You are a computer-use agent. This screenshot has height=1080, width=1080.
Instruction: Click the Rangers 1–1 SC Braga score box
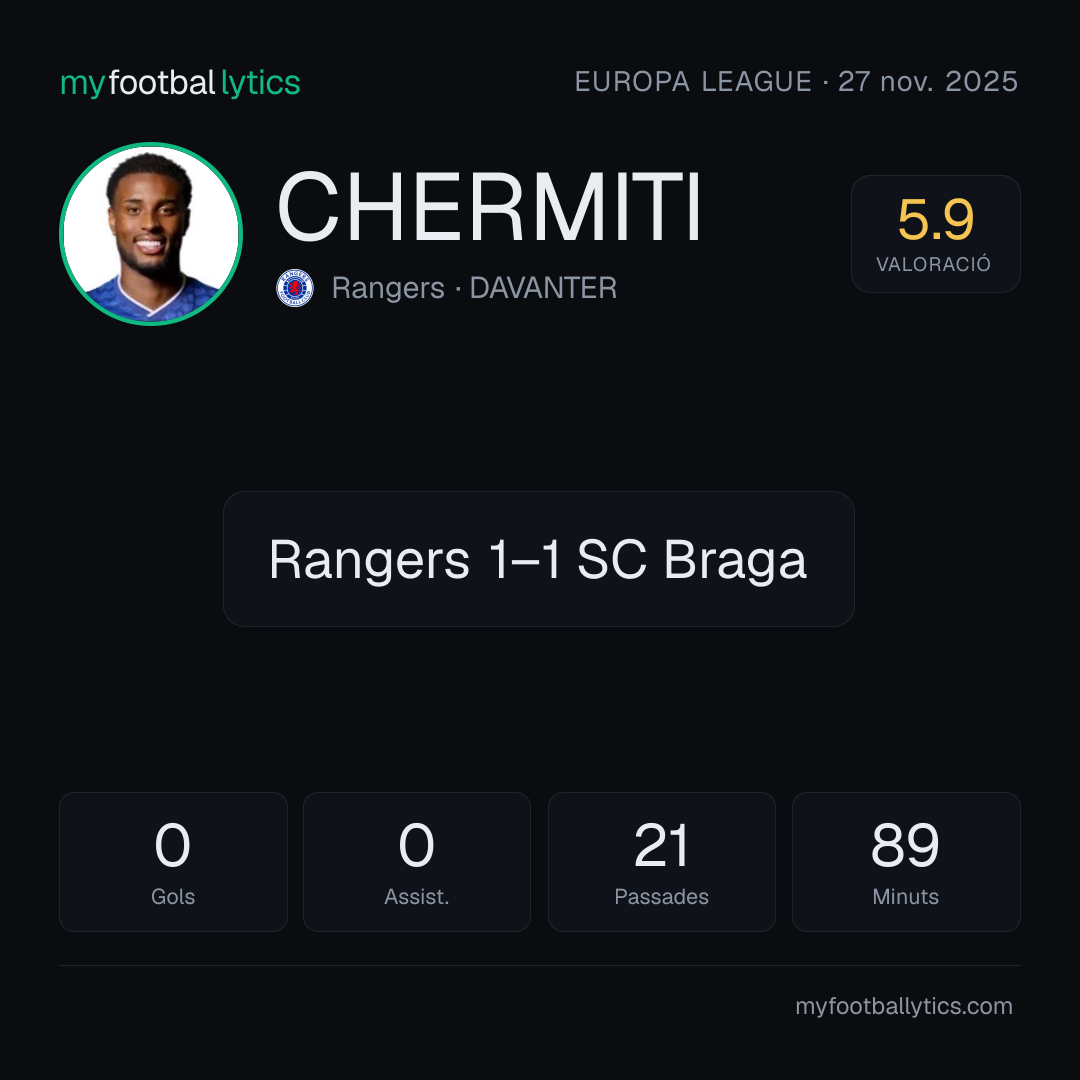coord(539,559)
